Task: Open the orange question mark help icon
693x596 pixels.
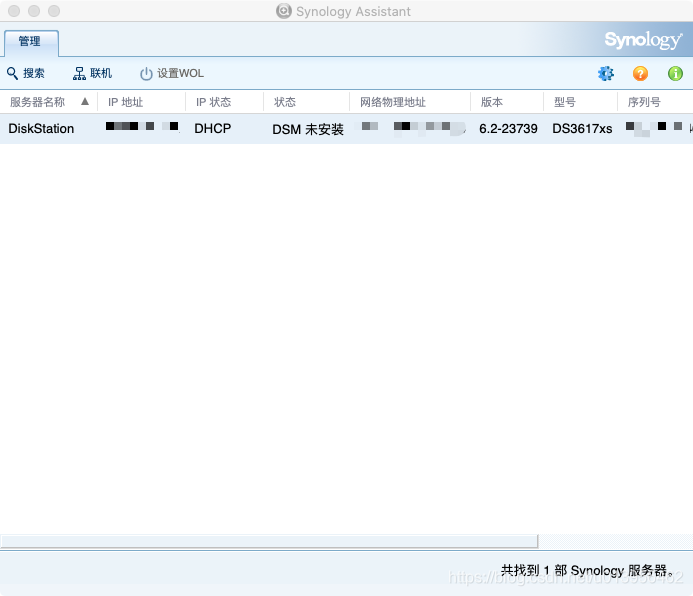Action: tap(640, 73)
